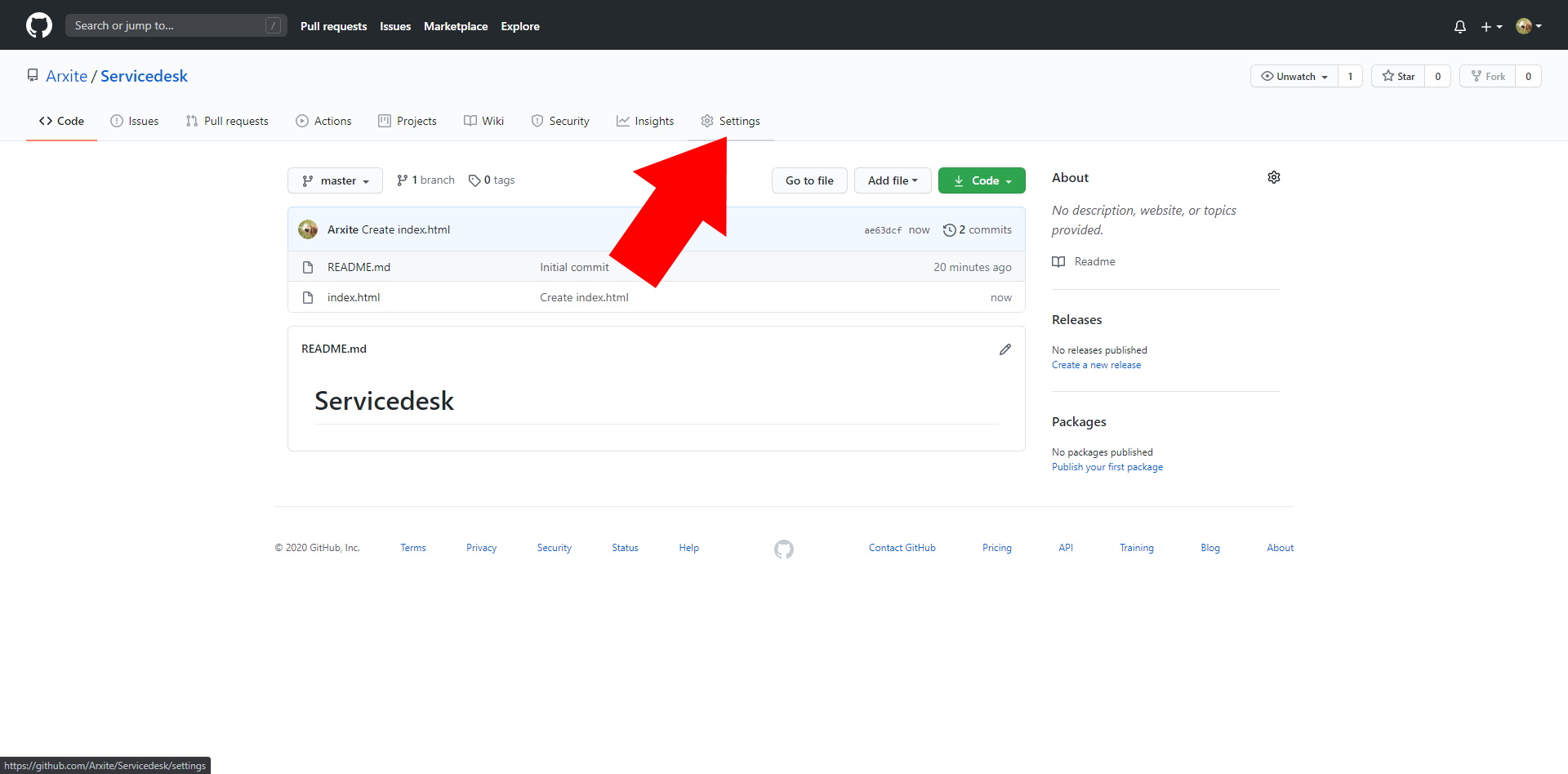
Task: Open the API footer link
Action: tap(1066, 548)
